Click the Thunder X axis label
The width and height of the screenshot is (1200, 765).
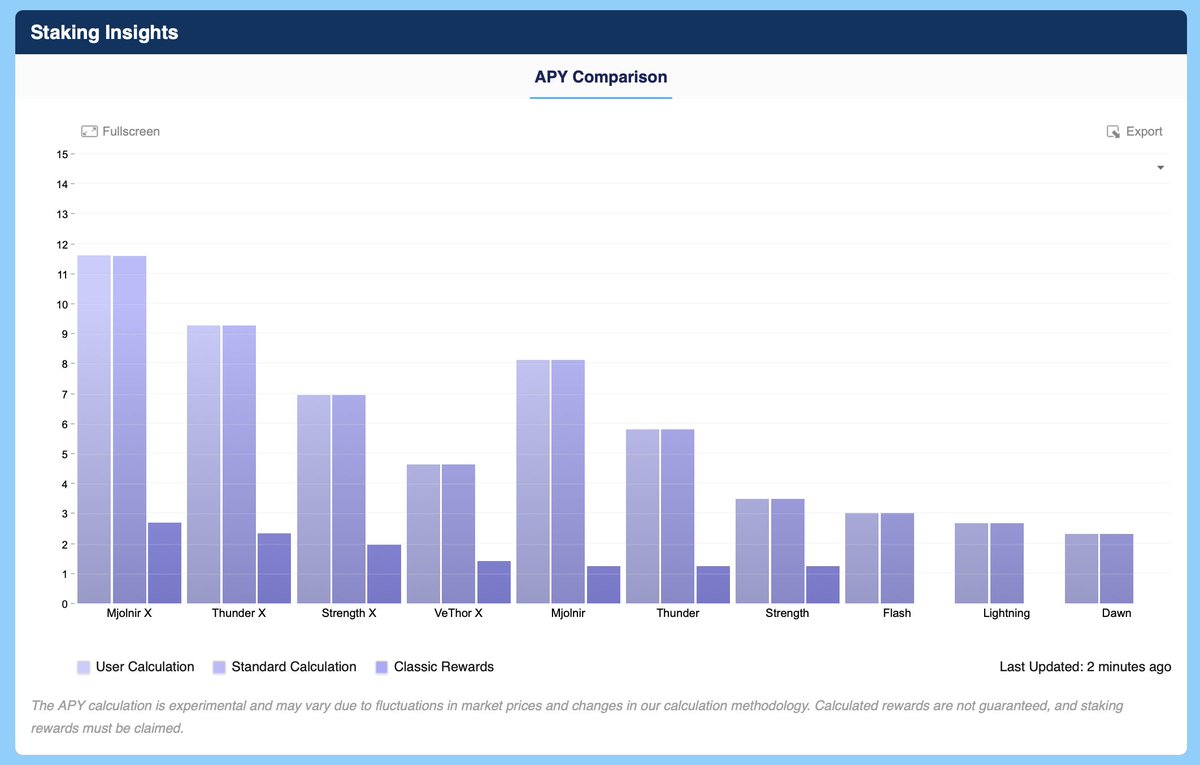(239, 613)
